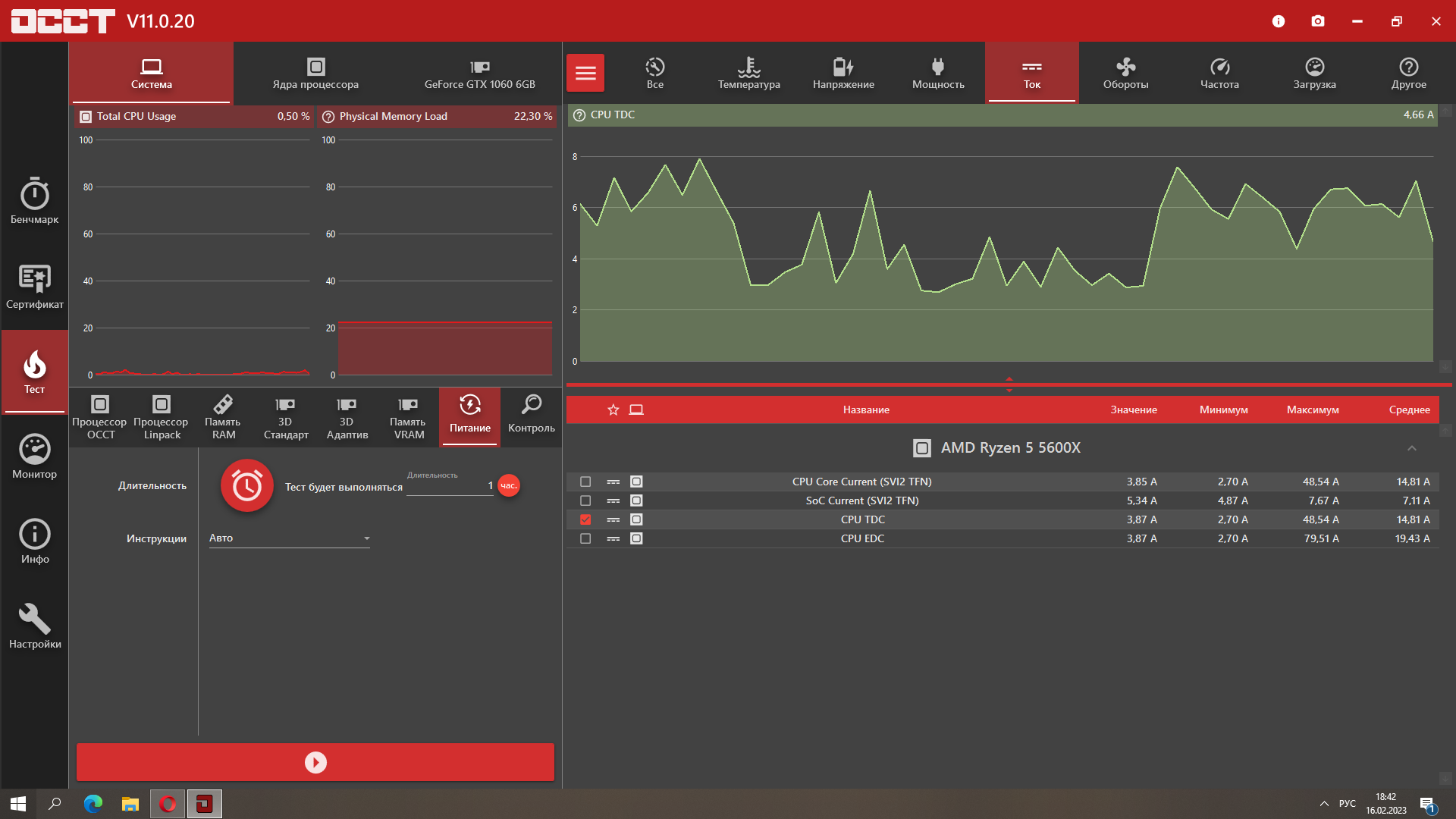Click CPU TDC graph help icon

coord(579,115)
